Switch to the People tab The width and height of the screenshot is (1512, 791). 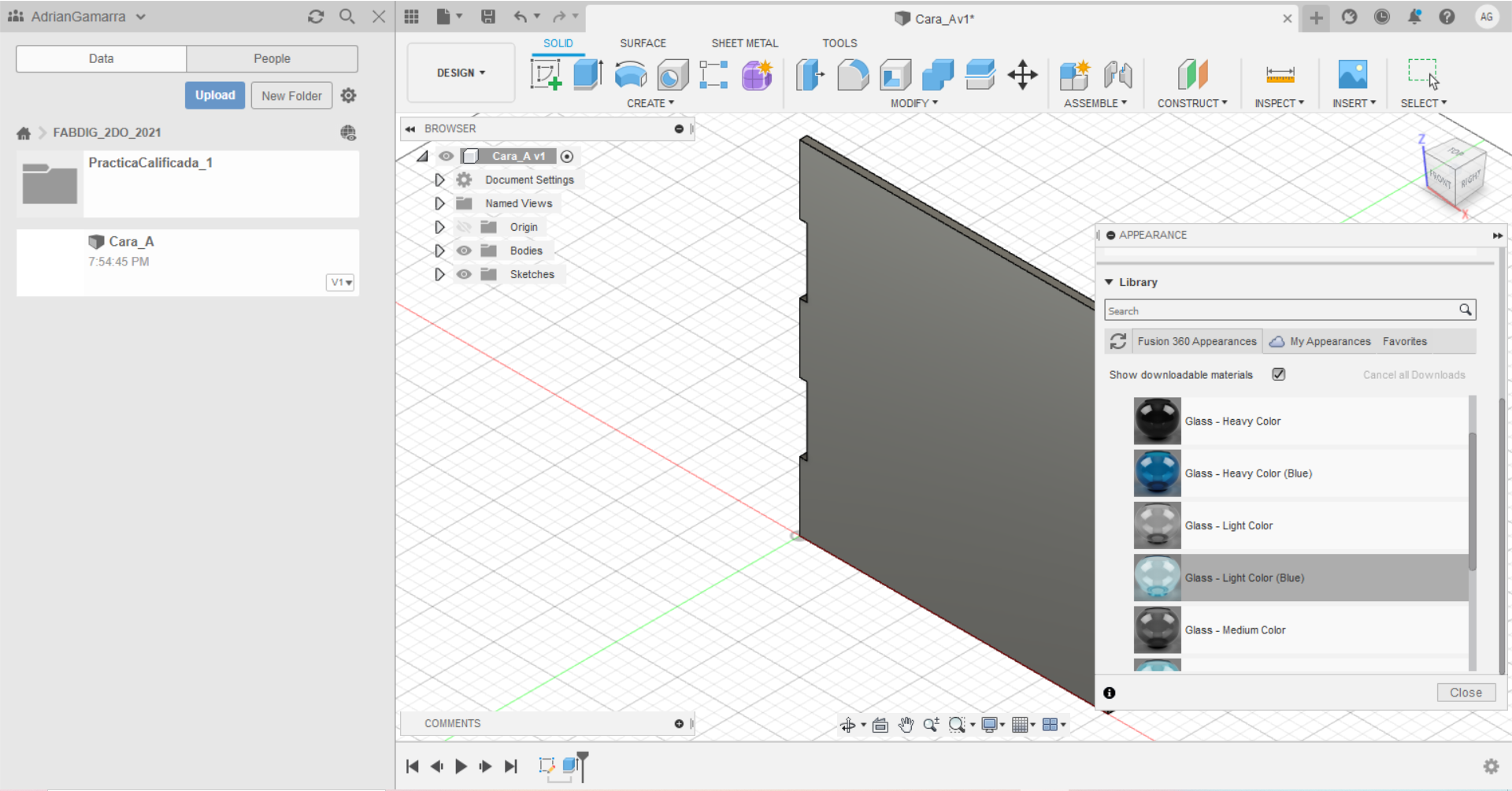point(272,58)
